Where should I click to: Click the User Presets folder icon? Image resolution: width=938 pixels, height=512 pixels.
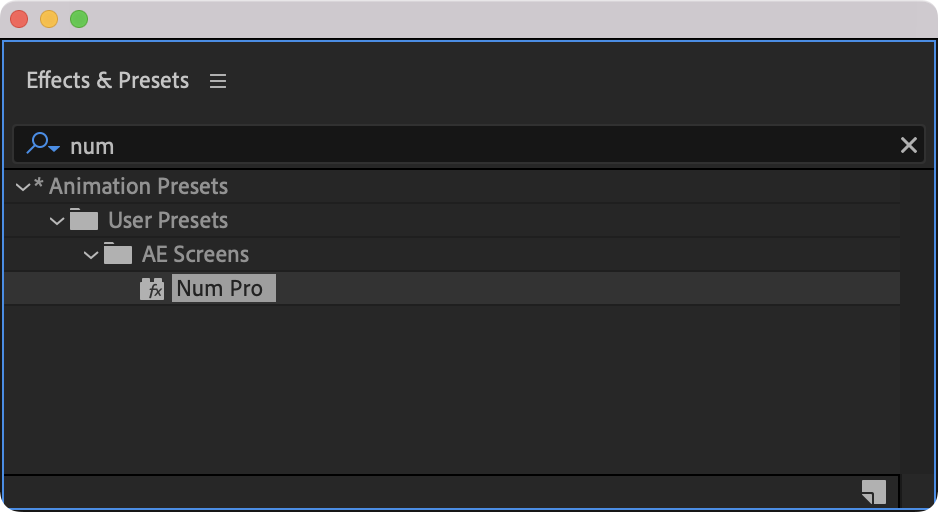click(84, 220)
